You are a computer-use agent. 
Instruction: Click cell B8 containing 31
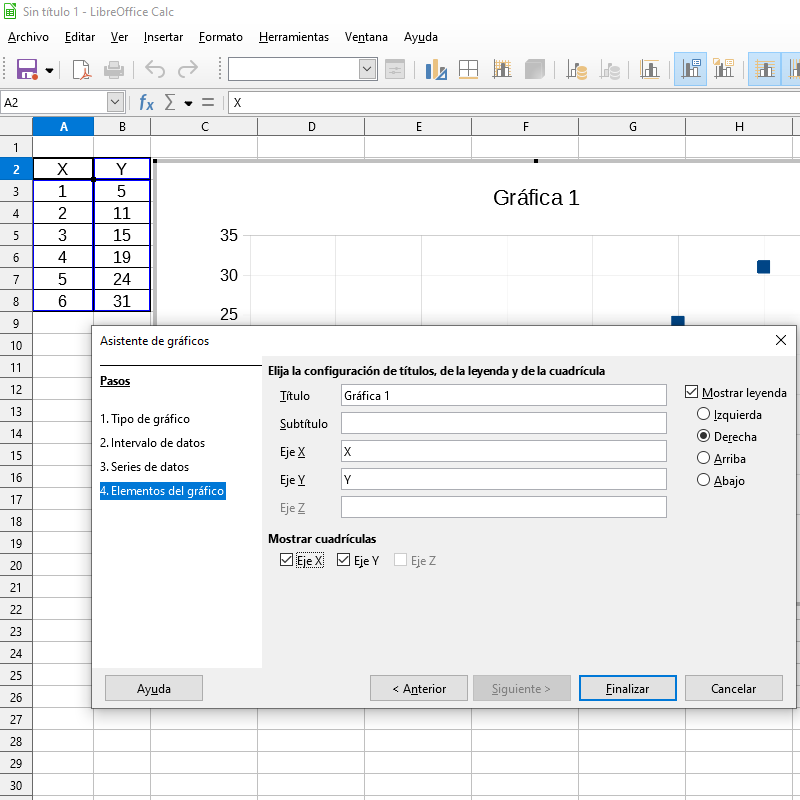(122, 301)
